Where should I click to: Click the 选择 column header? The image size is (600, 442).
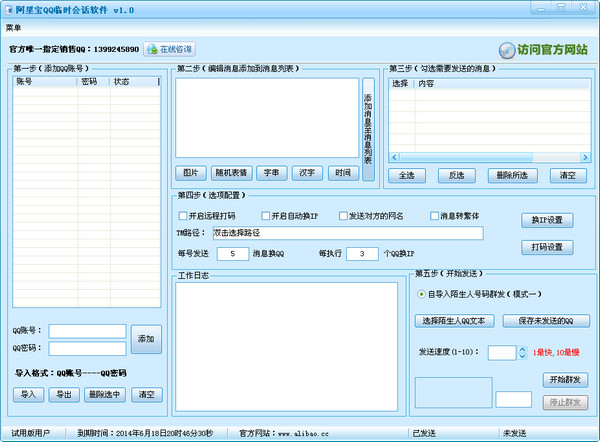401,83
